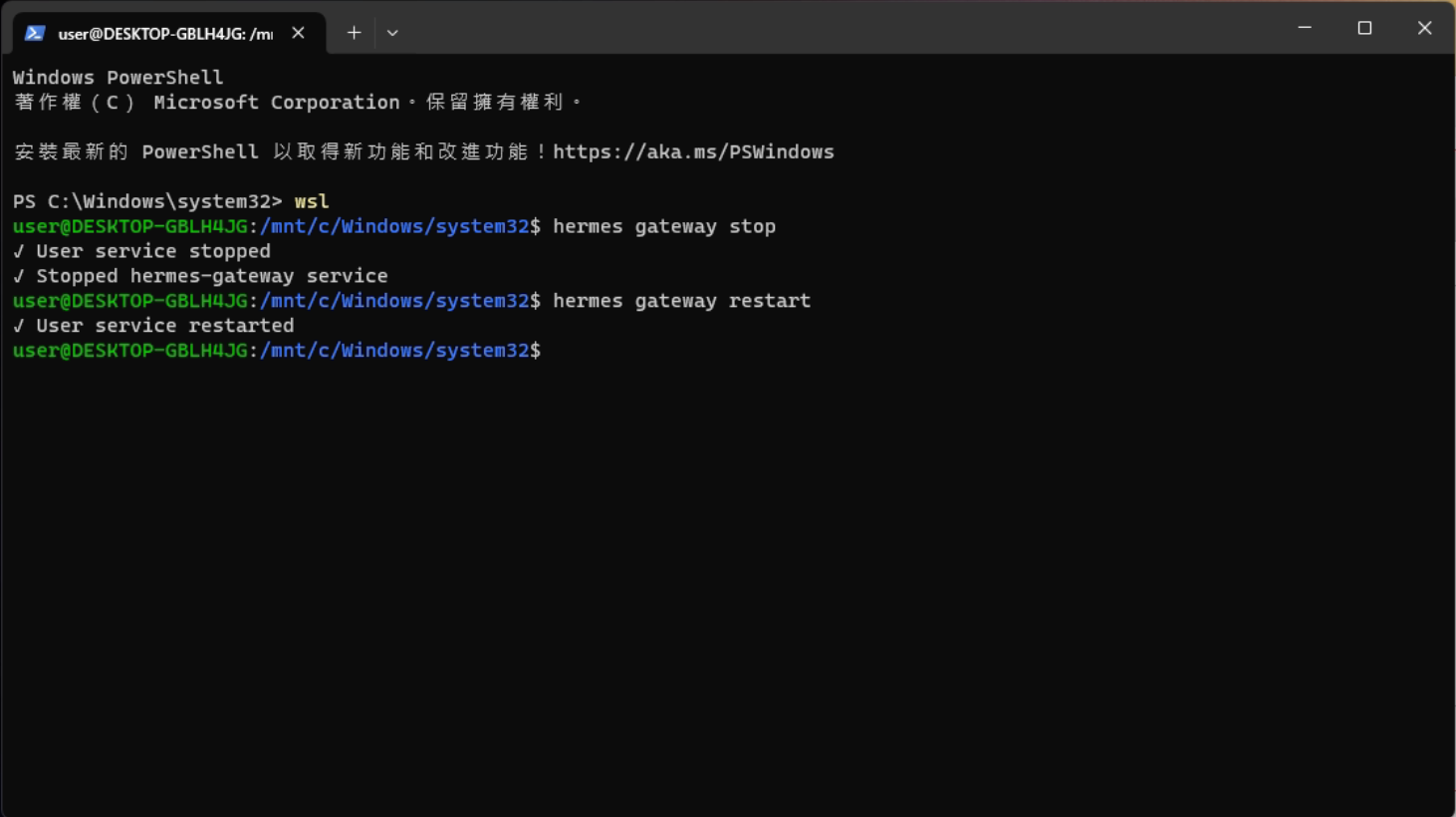The width and height of the screenshot is (1456, 817).
Task: Click the 'User service restarted' output line
Action: coord(153,326)
